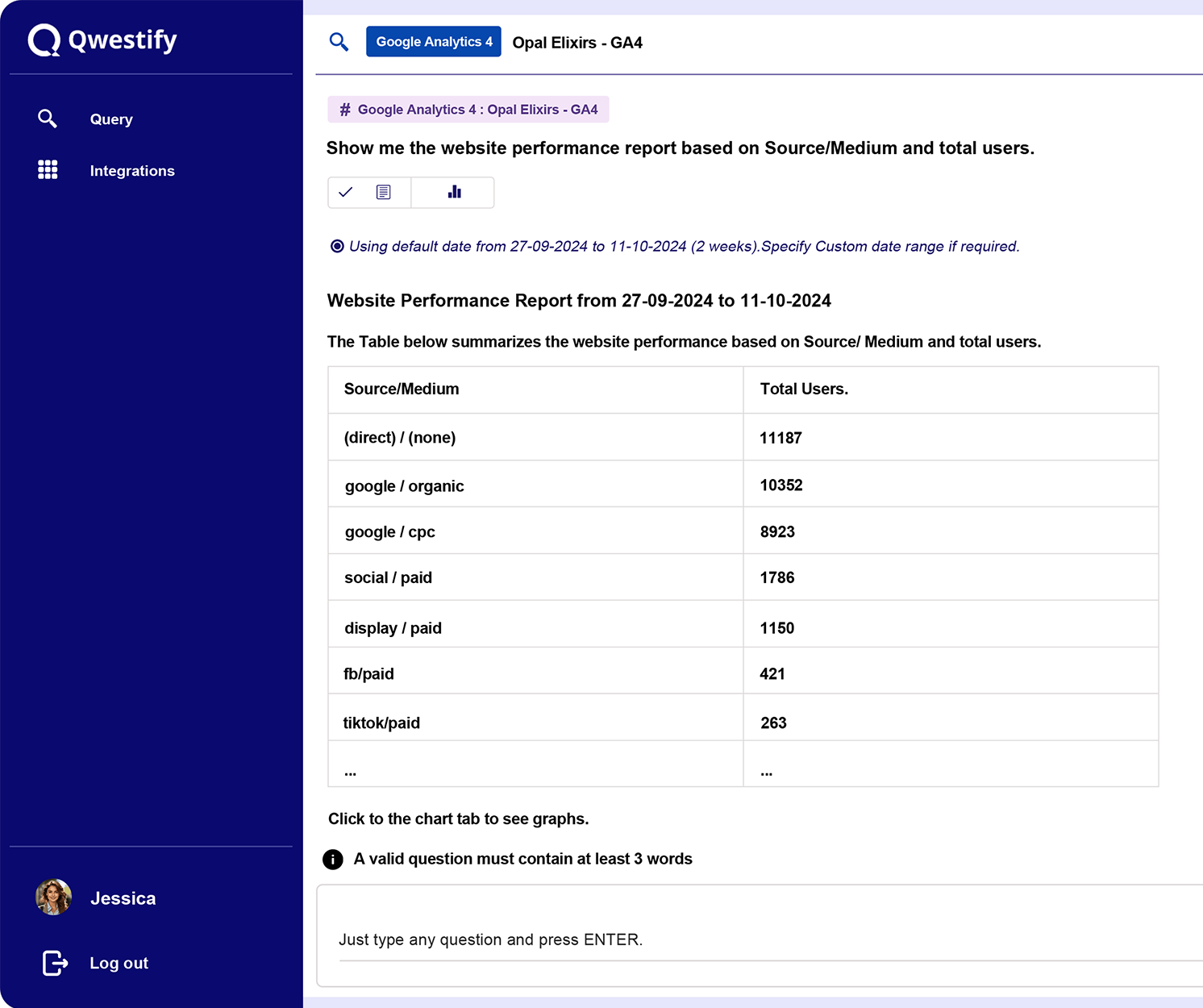Click the Integrations grid icon
Viewport: 1203px width, 1008px height.
pos(48,170)
